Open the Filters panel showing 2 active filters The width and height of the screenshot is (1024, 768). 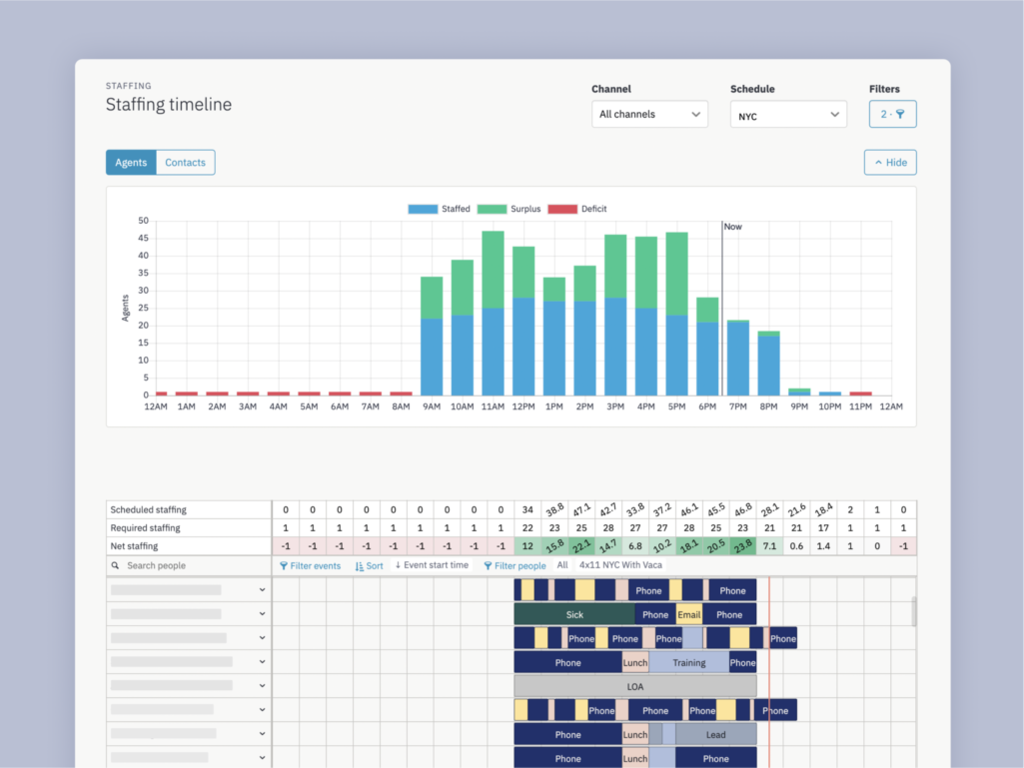tap(890, 113)
